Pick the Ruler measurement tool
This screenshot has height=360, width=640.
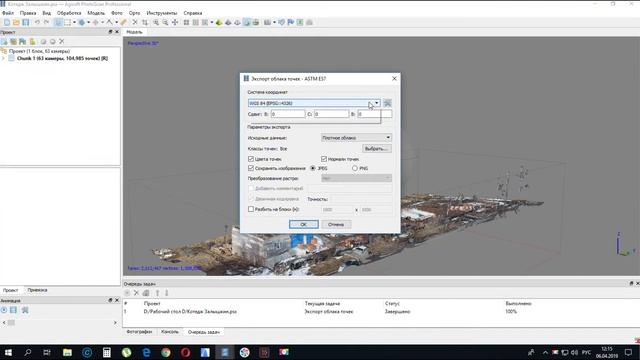(124, 22)
